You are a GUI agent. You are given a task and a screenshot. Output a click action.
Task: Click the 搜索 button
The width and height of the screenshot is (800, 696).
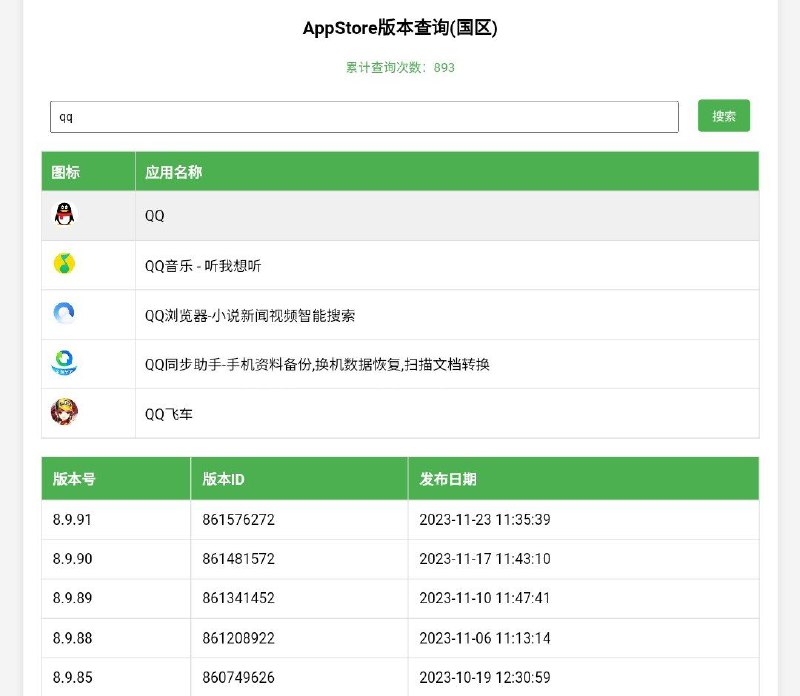722,116
